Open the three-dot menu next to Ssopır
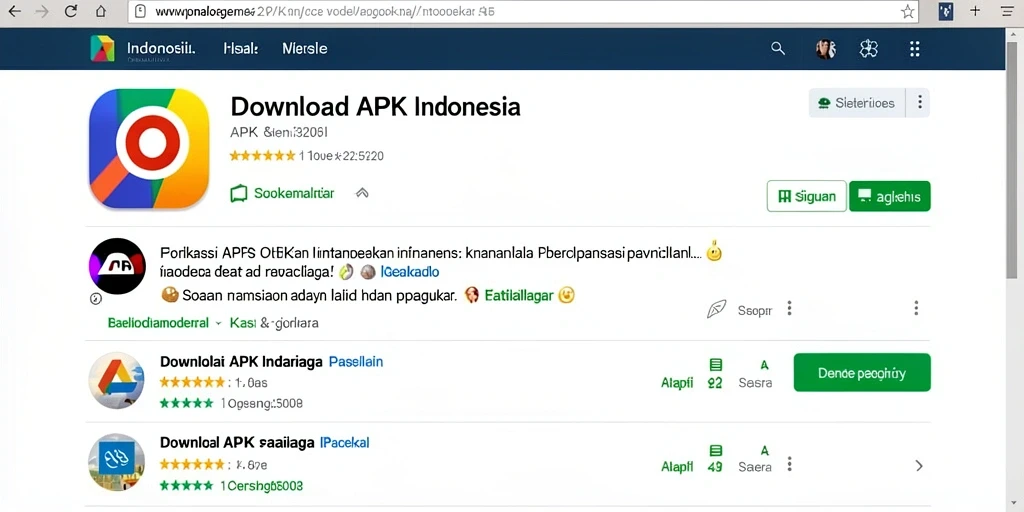 tap(790, 308)
